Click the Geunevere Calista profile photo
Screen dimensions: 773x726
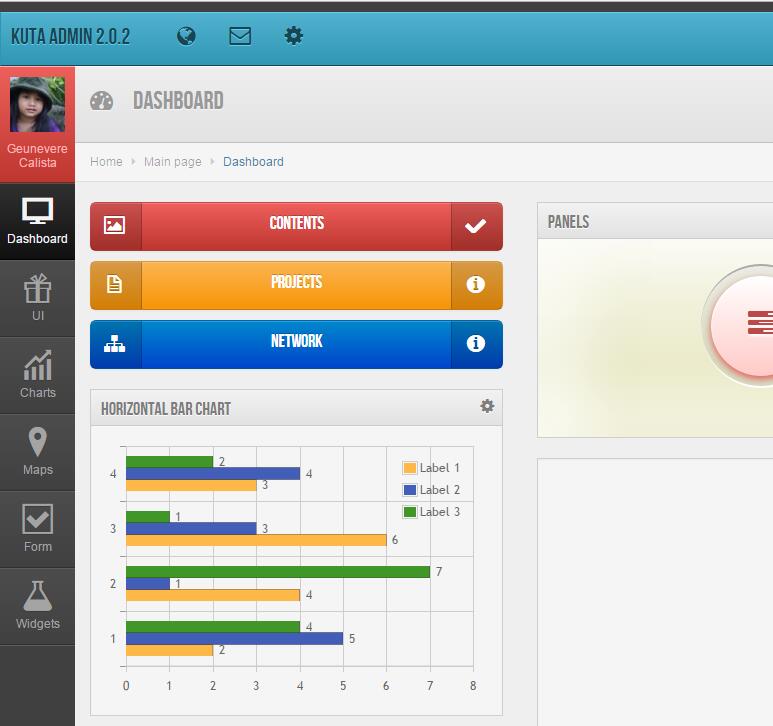(x=37, y=105)
